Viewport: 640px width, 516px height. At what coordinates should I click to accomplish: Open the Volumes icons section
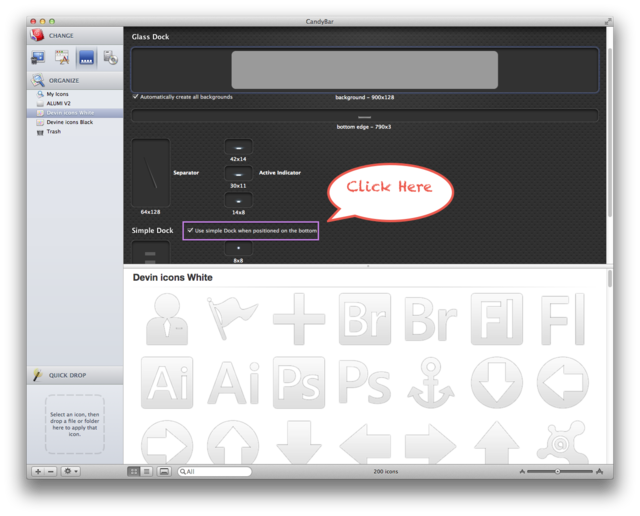pyautogui.click(x=110, y=58)
